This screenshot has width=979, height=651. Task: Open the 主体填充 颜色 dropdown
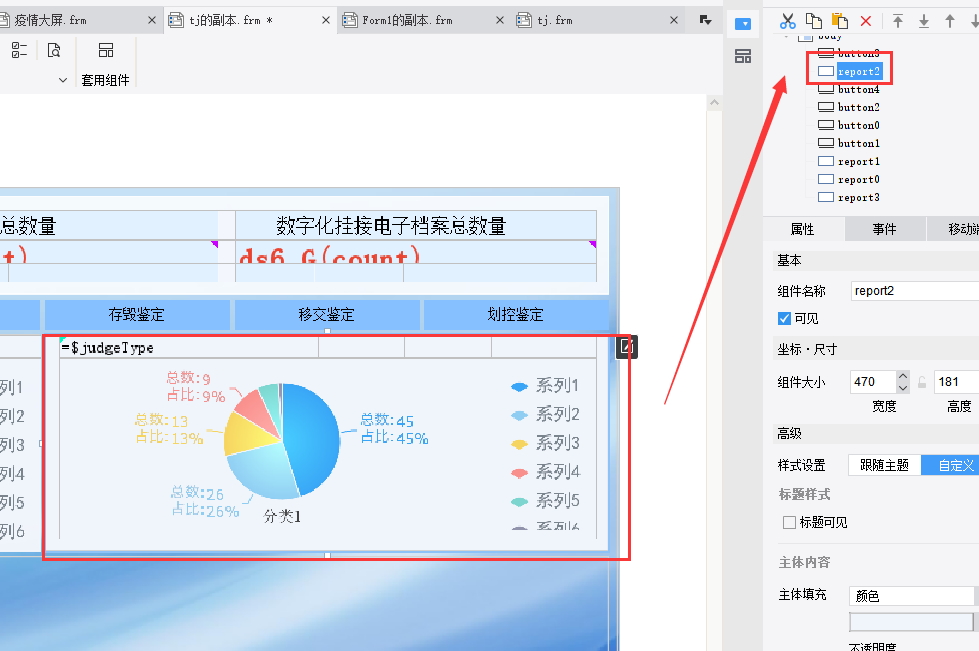(x=912, y=596)
